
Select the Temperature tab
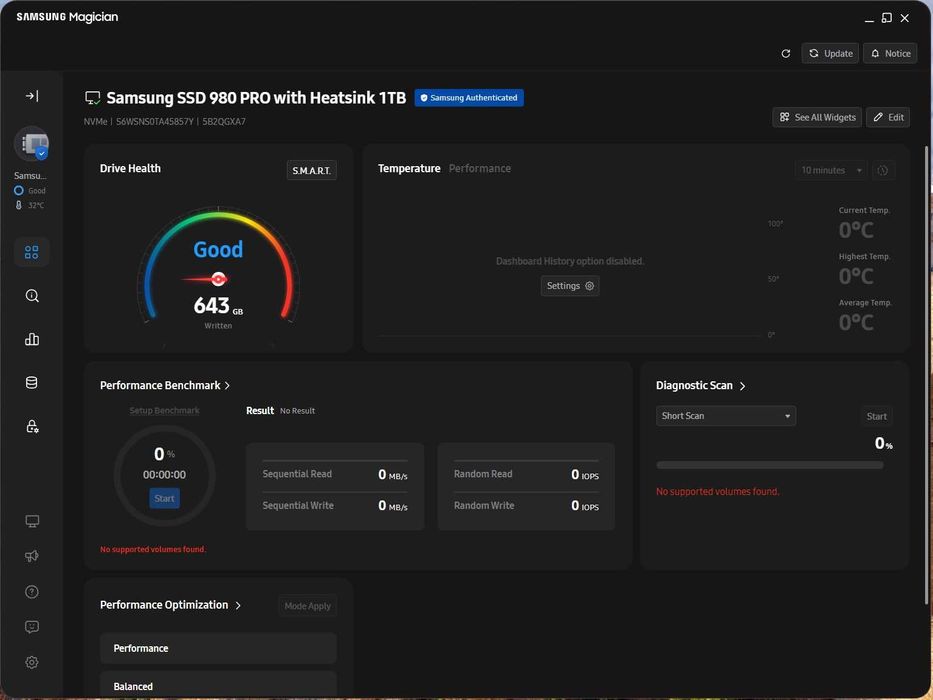pos(409,168)
